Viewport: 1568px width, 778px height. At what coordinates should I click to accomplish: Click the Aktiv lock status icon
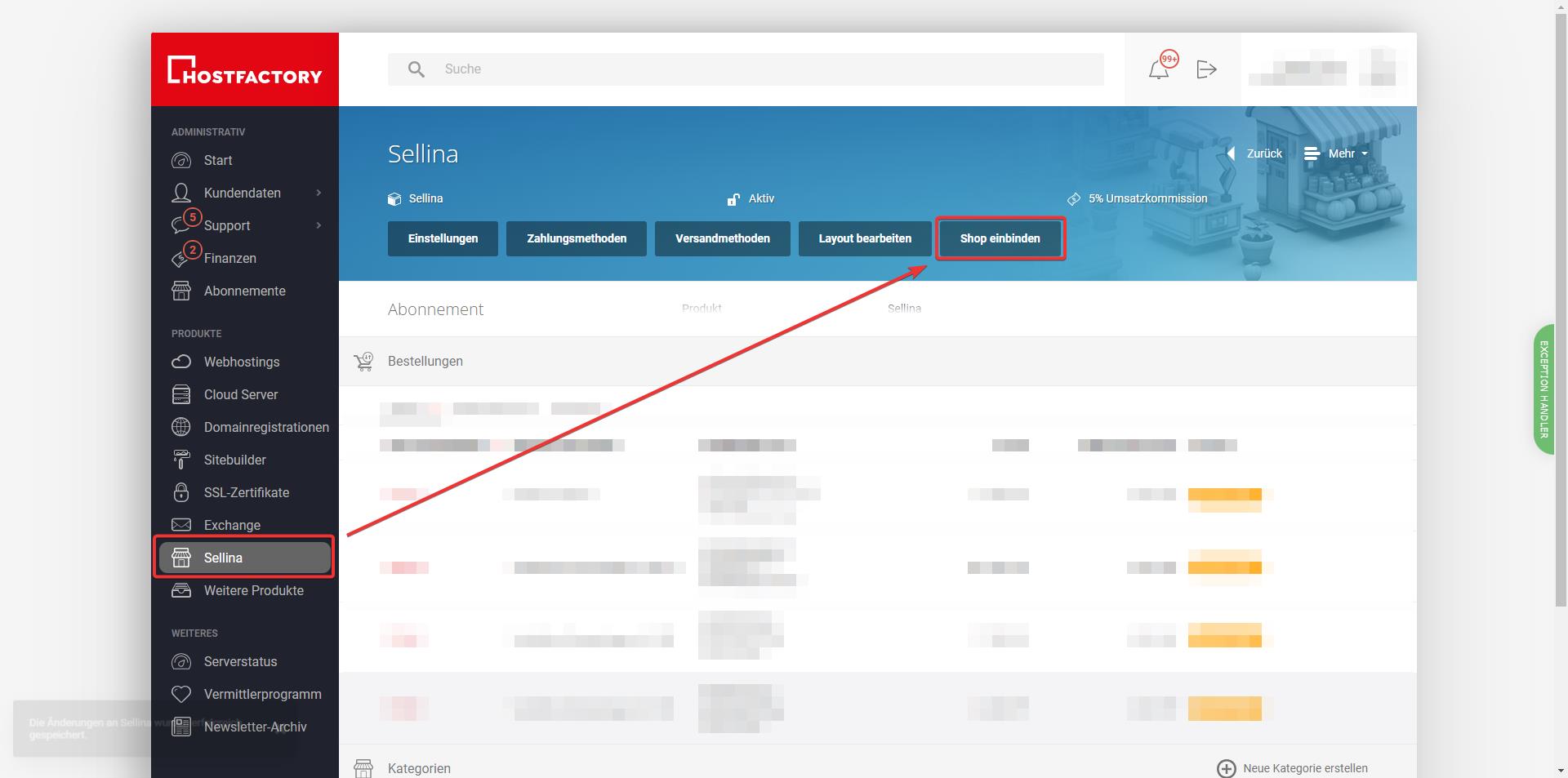click(x=733, y=198)
